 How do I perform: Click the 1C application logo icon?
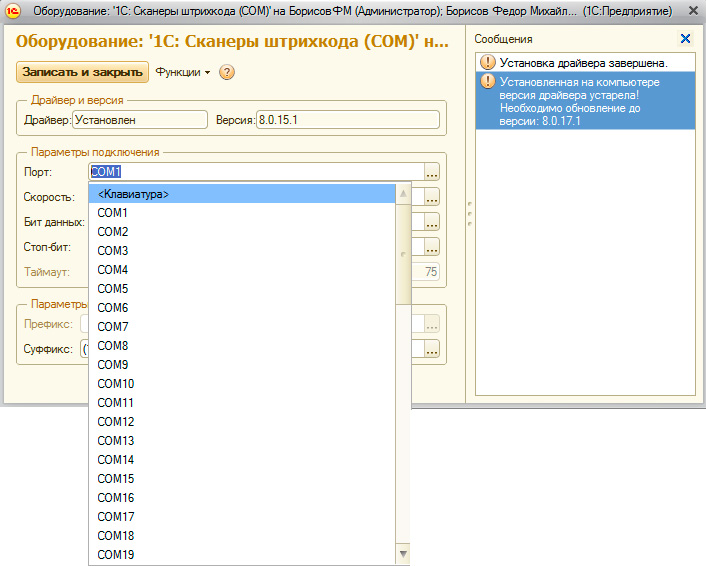13,10
